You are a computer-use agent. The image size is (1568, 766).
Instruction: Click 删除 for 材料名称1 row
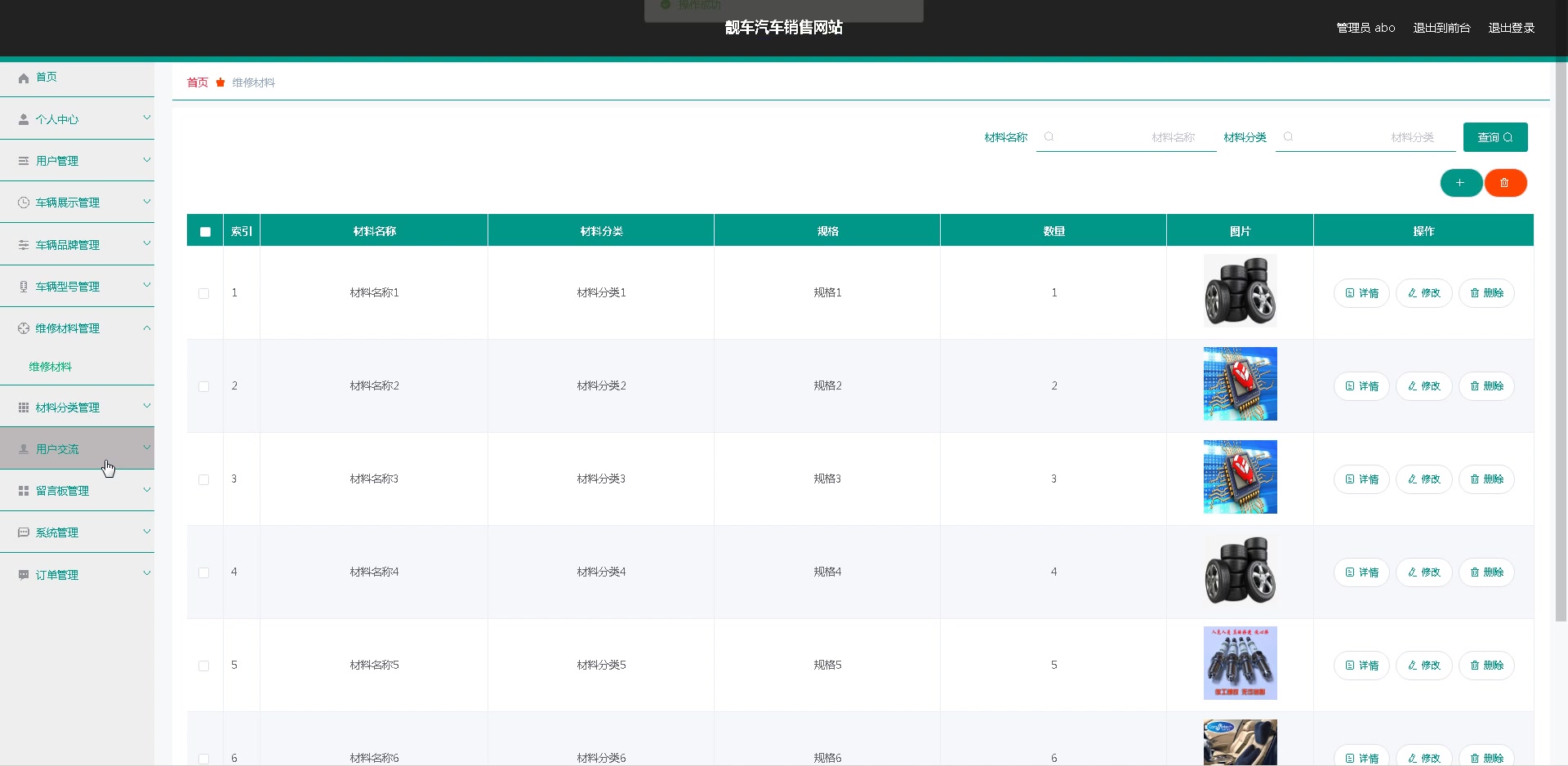(x=1486, y=293)
